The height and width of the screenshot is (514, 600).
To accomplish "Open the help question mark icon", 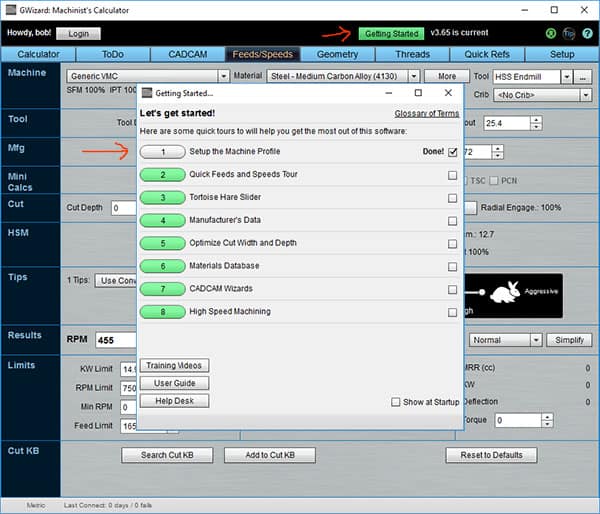I will (587, 34).
